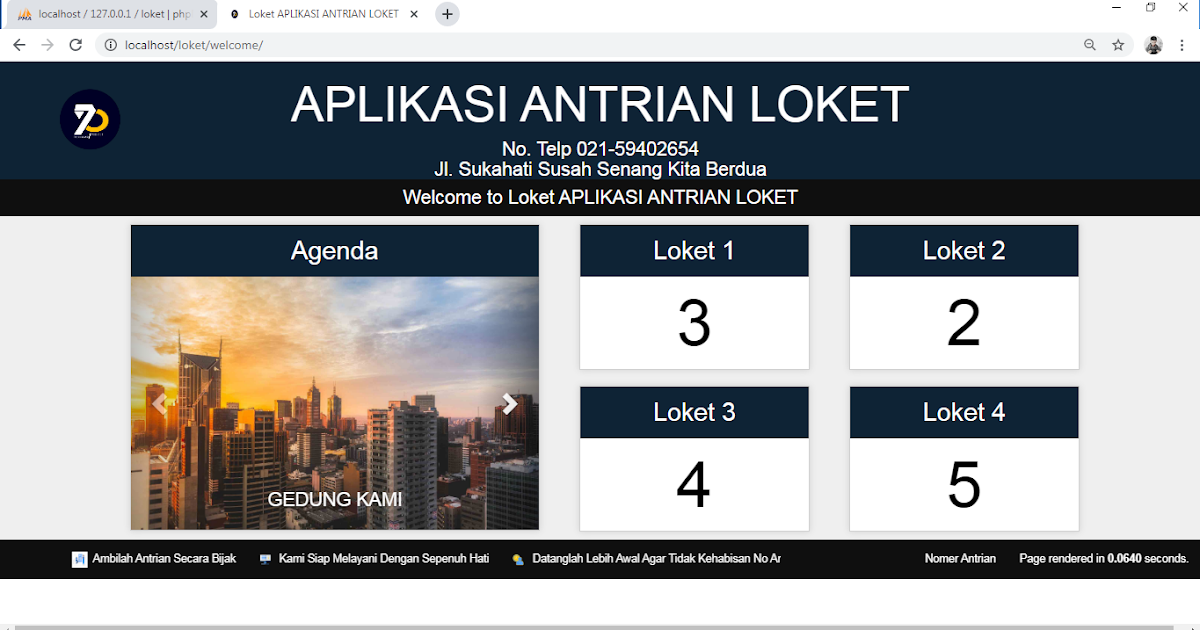Go back a slide with left carousel arrow
This screenshot has width=1200, height=630.
point(160,404)
